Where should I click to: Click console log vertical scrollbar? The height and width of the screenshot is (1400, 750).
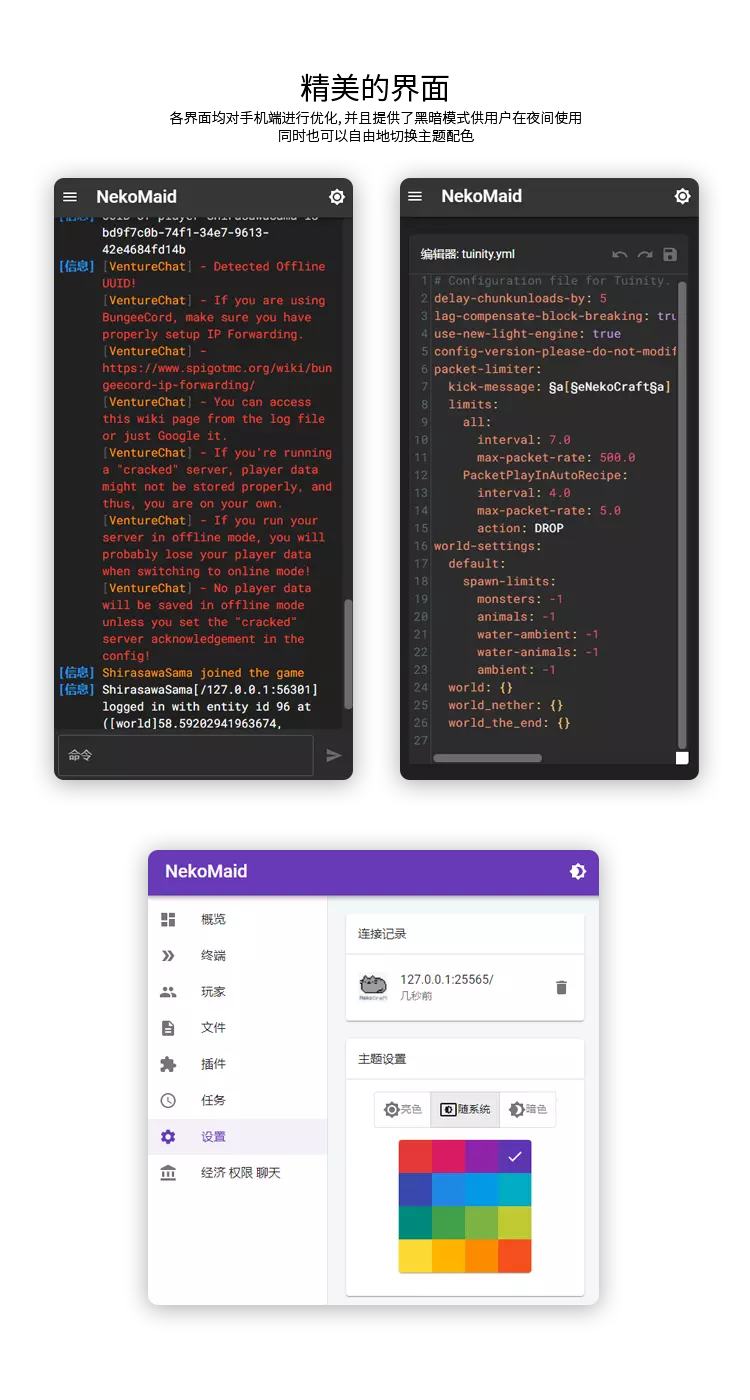pyautogui.click(x=348, y=654)
